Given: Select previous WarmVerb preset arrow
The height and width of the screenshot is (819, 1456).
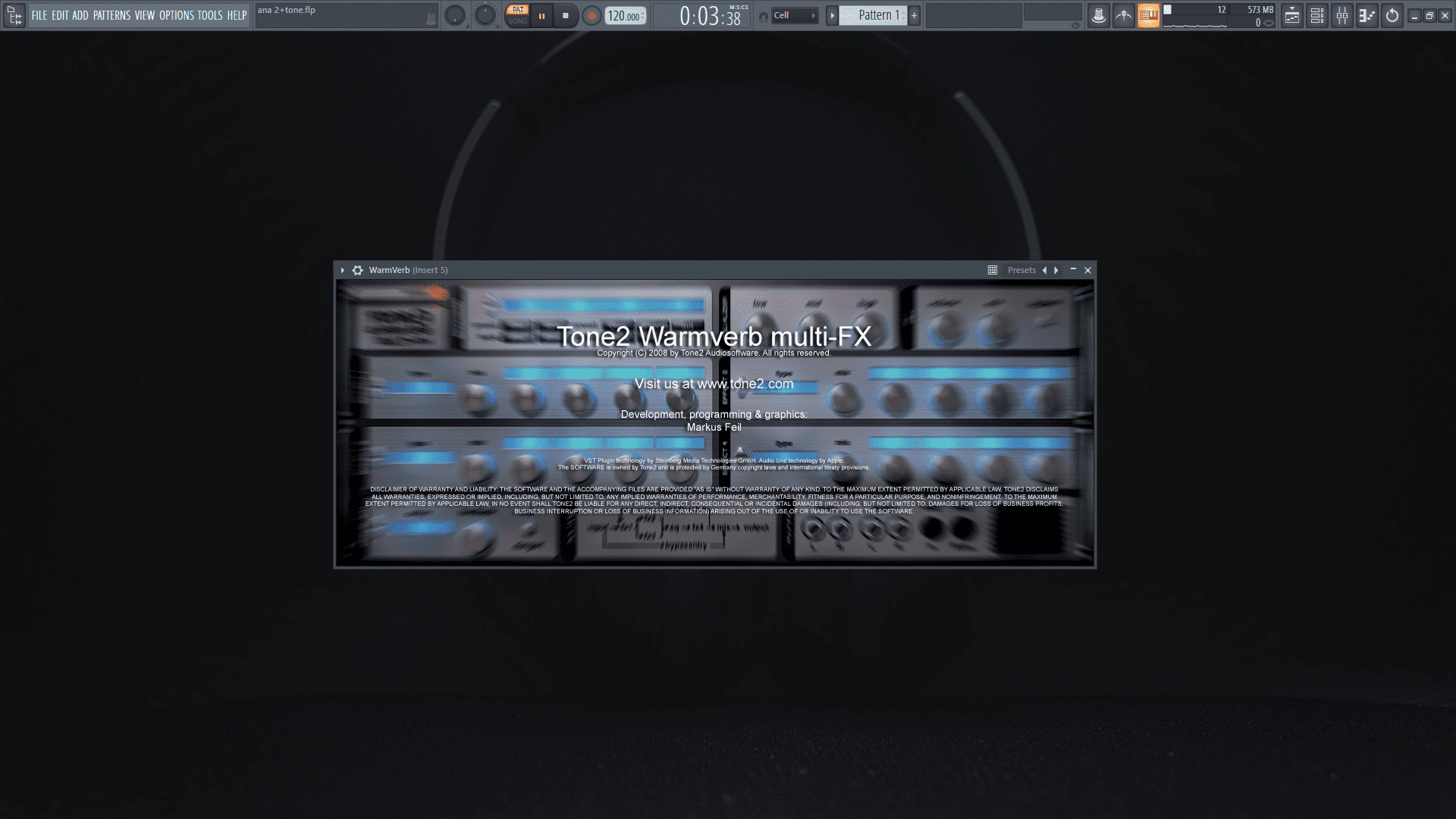Looking at the screenshot, I should point(1045,270).
